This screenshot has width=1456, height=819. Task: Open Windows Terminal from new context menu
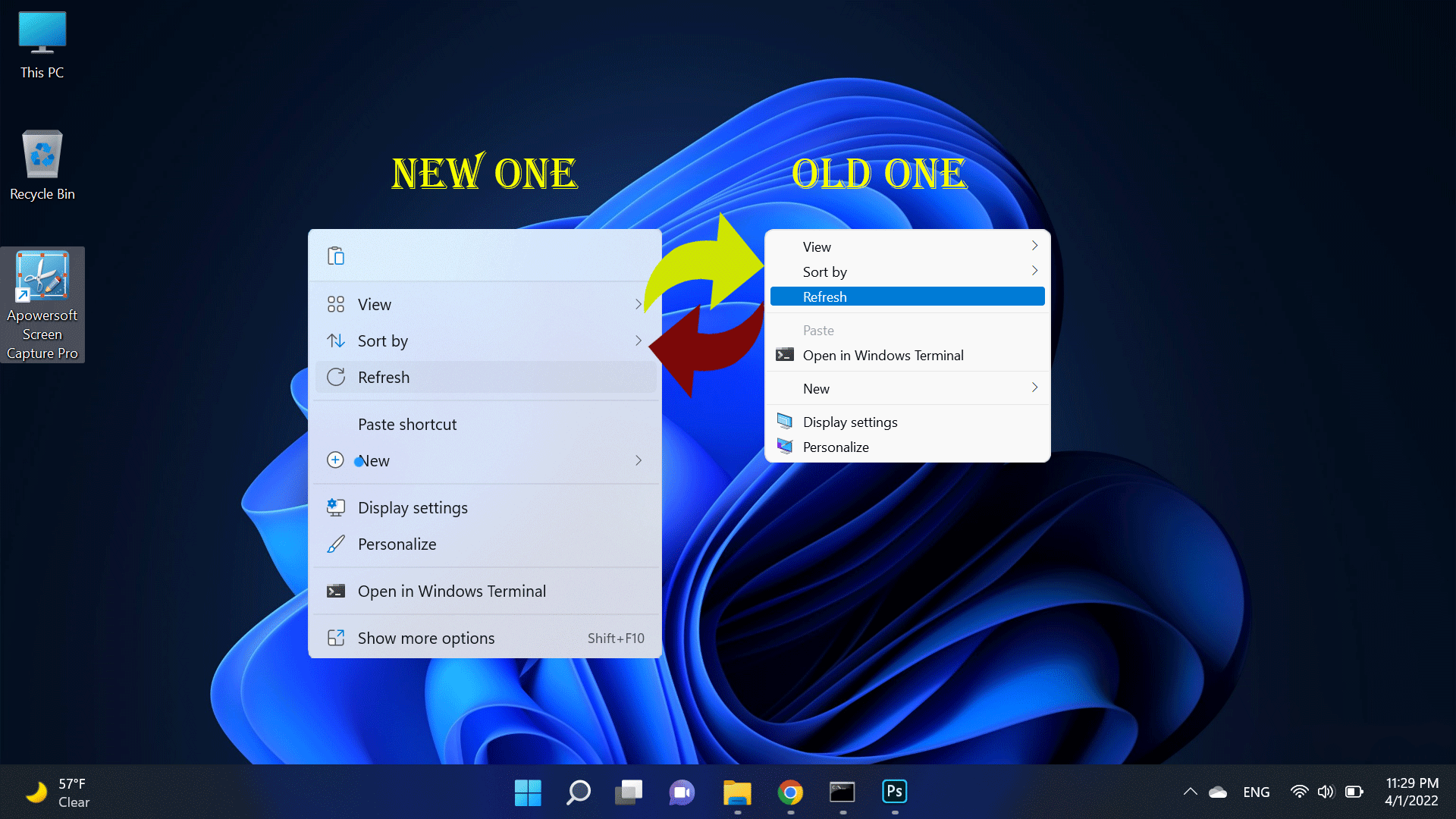tap(452, 591)
